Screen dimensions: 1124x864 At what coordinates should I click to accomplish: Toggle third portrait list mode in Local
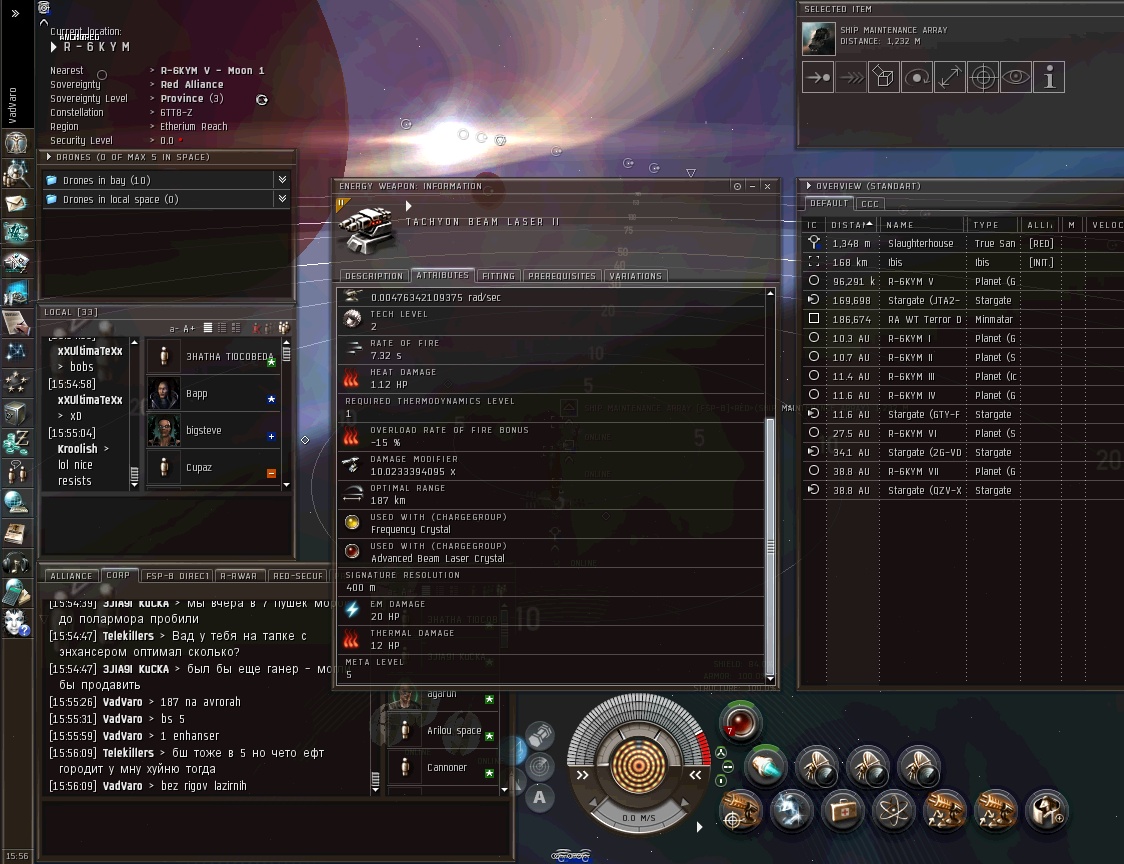point(236,328)
